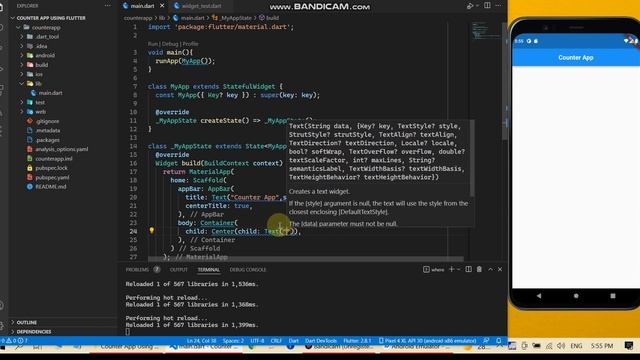Click Ln 24, Col 38 in status bar
Image resolution: width=640 pixels, height=360 pixels.
[x=202, y=340]
